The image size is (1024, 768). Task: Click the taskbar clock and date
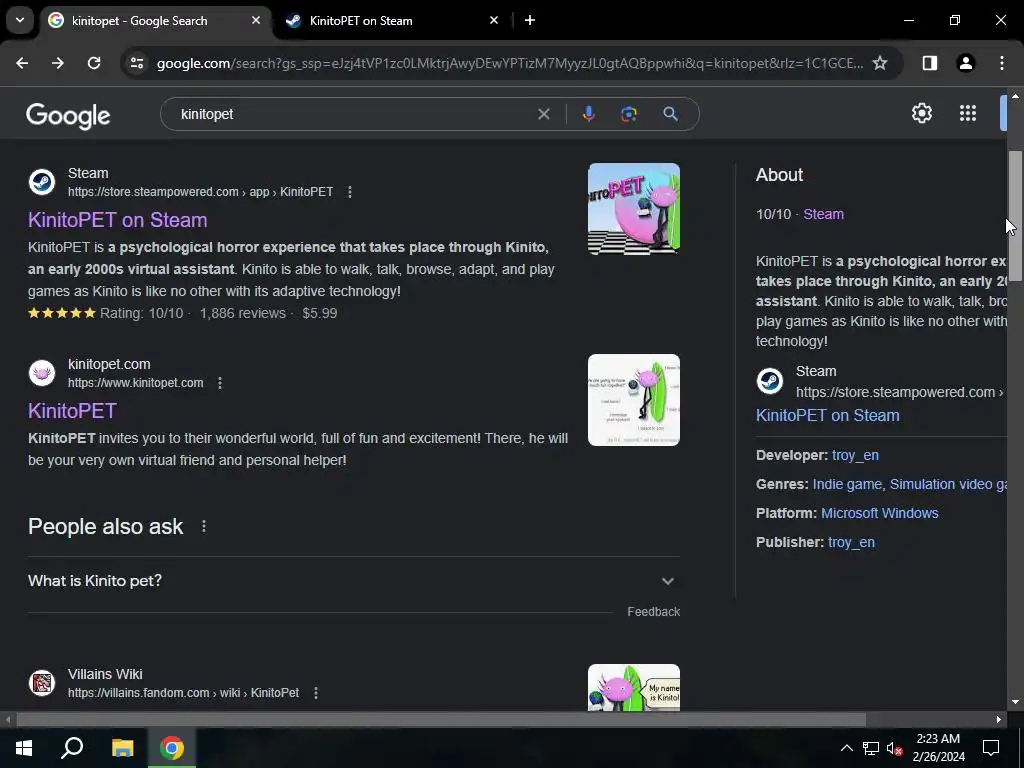click(x=938, y=748)
